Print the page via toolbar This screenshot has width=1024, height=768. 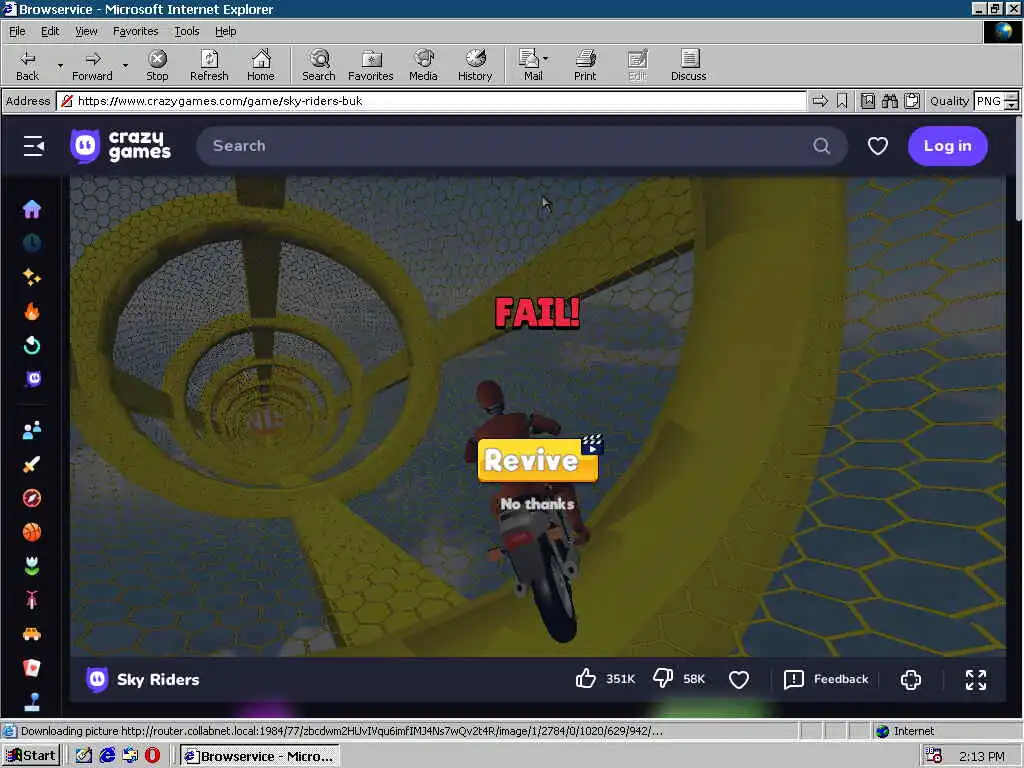click(x=585, y=65)
